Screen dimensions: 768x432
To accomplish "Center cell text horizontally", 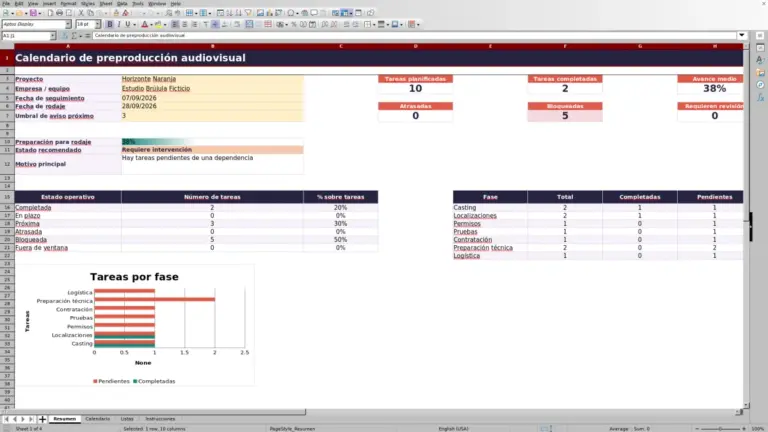I will [x=185, y=24].
